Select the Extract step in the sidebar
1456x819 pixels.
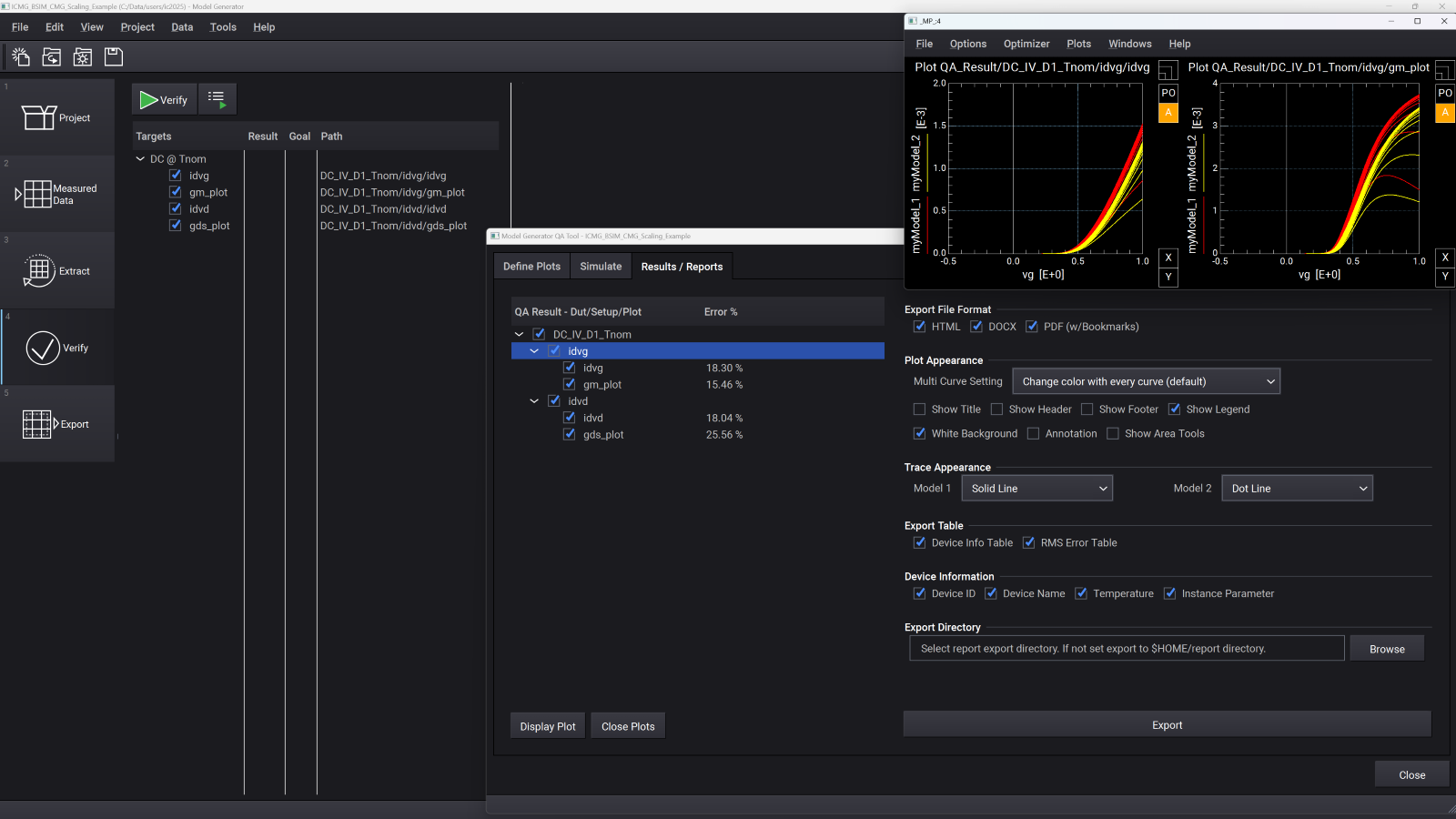click(56, 269)
